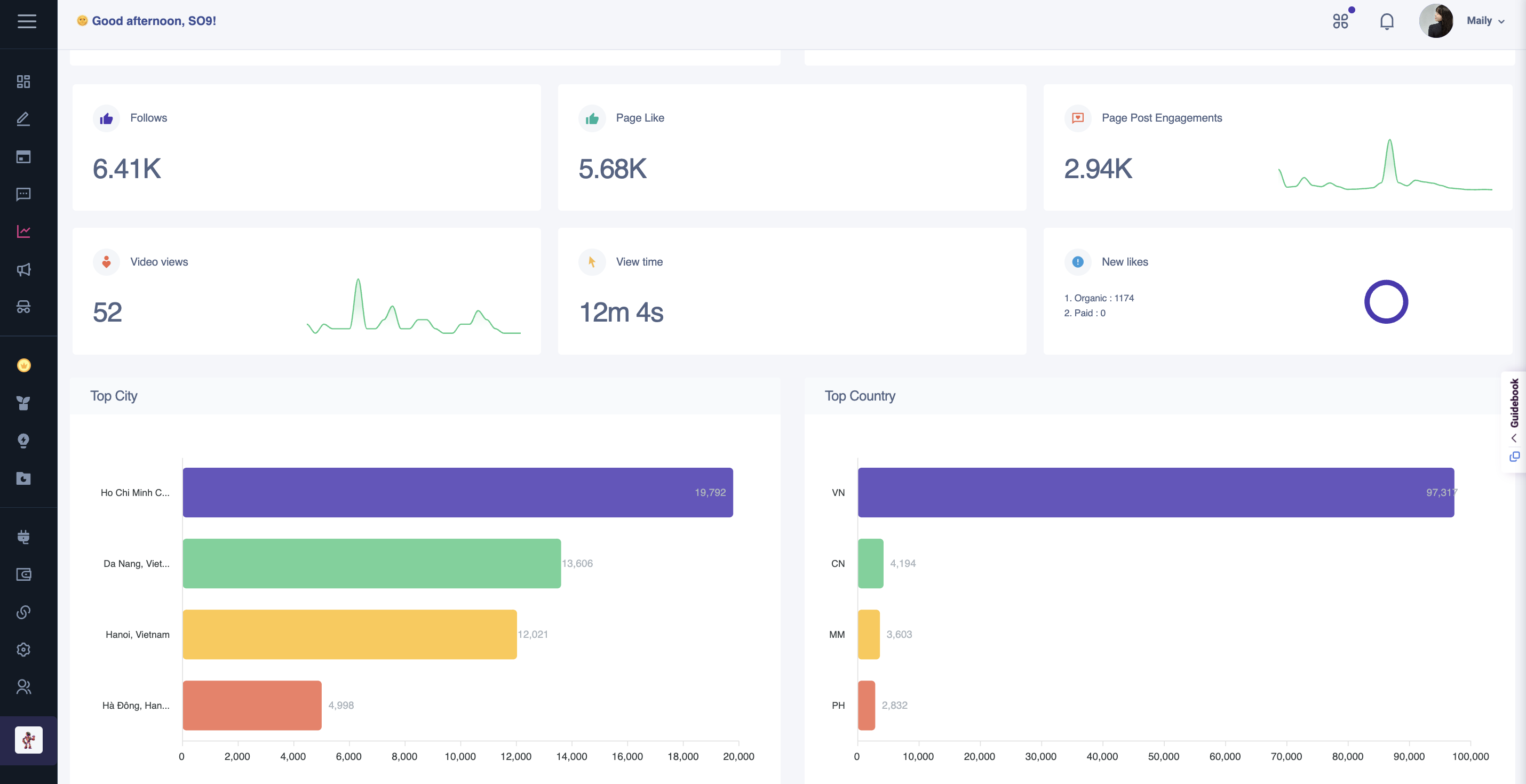Screen dimensions: 1526x784
Task: Open the megaphone ads icon in sidebar
Action: 23,269
